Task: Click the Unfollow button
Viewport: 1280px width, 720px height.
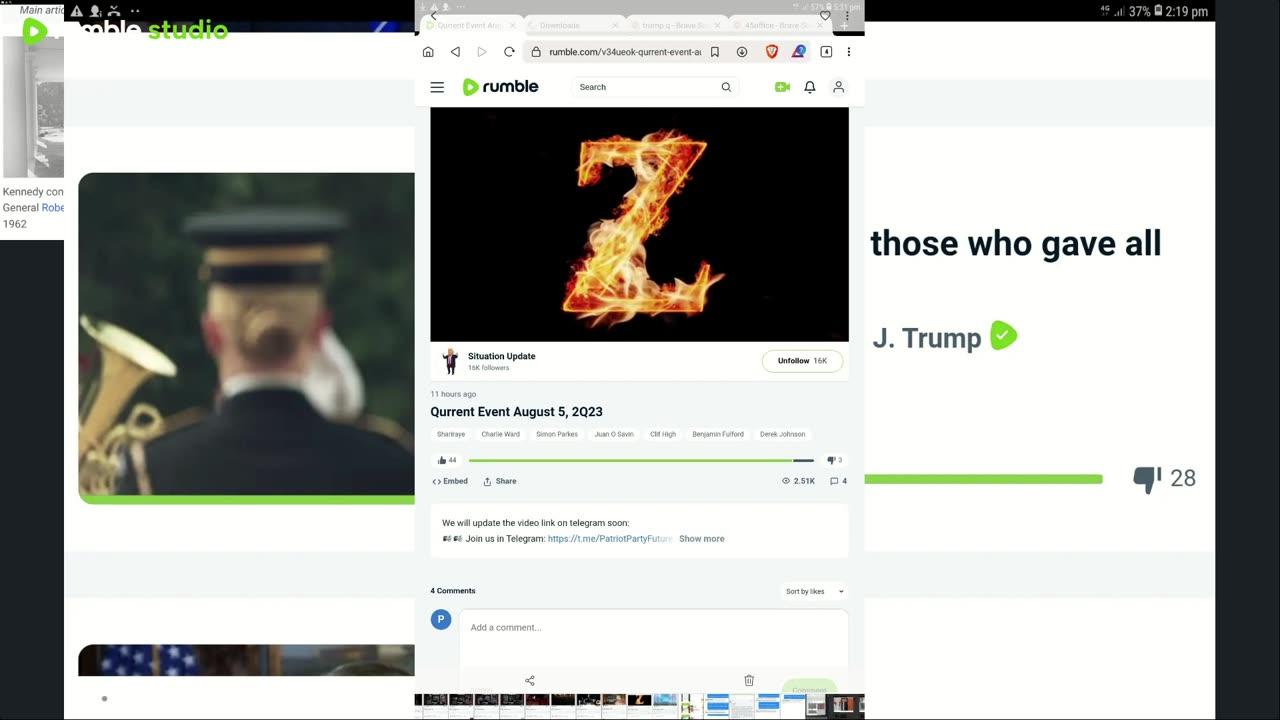Action: point(802,361)
